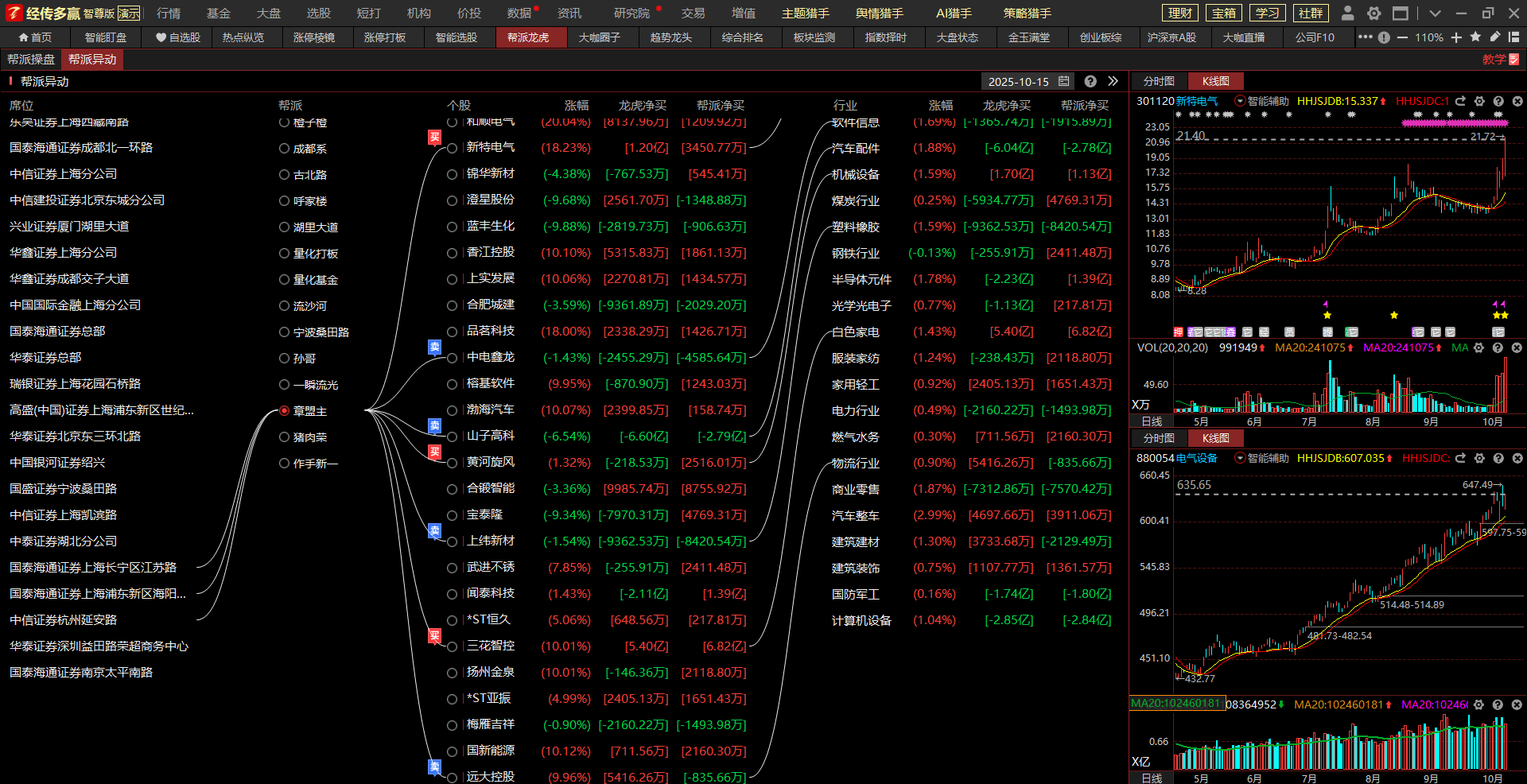The image size is (1527, 784).
Task: Click the 2025-10-15 date field
Action: tap(1018, 81)
